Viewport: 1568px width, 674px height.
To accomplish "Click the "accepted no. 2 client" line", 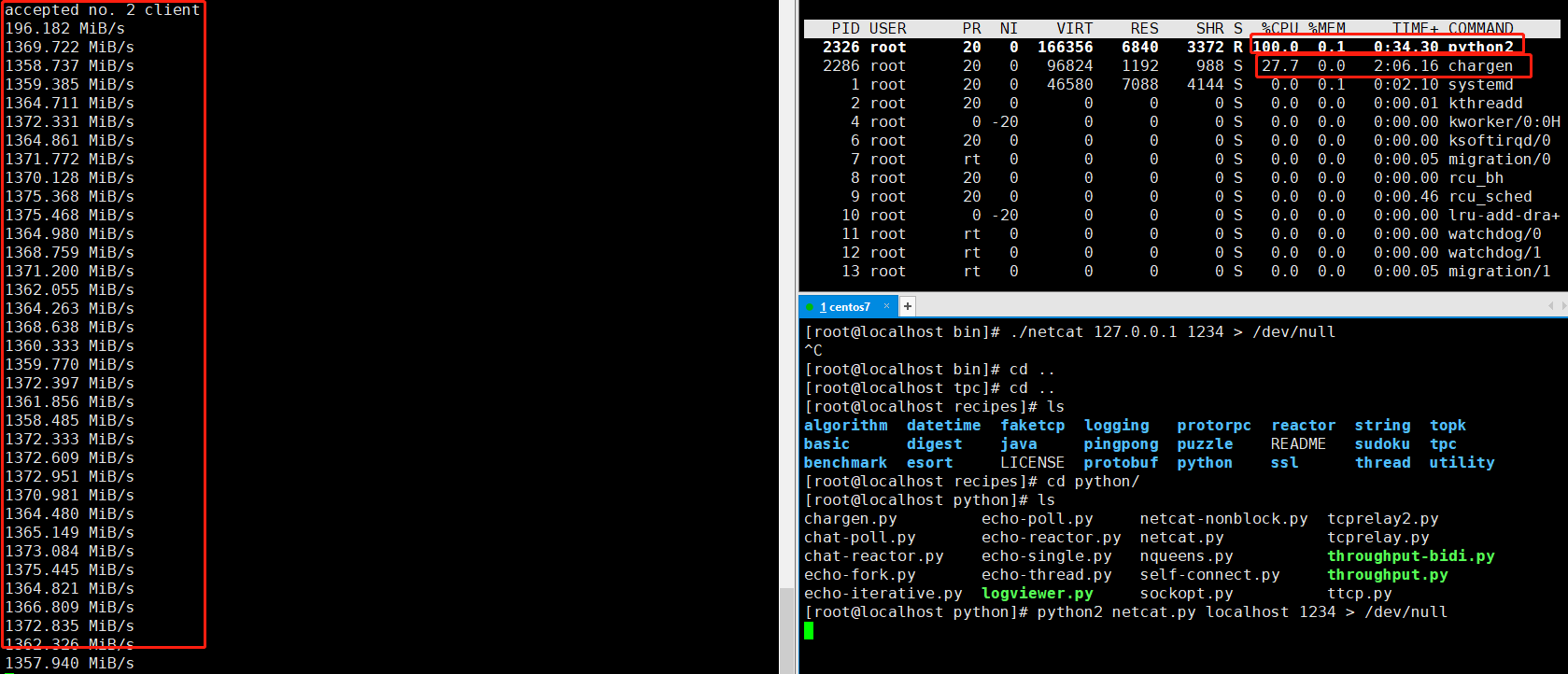I will coord(102,9).
